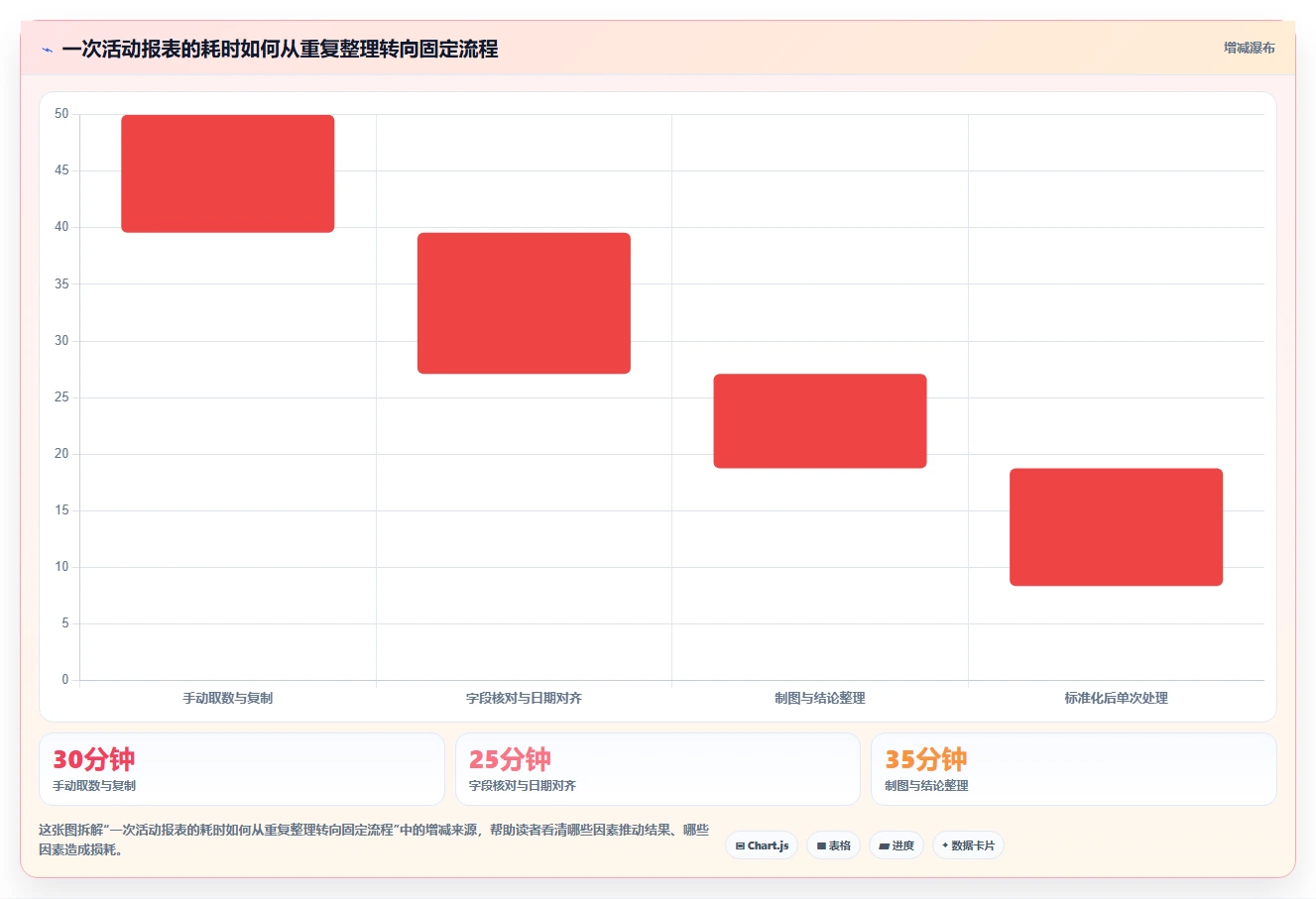Click 字段核对与日期对齐 caption under 25分钟
This screenshot has height=899, width=1316.
pos(523,786)
